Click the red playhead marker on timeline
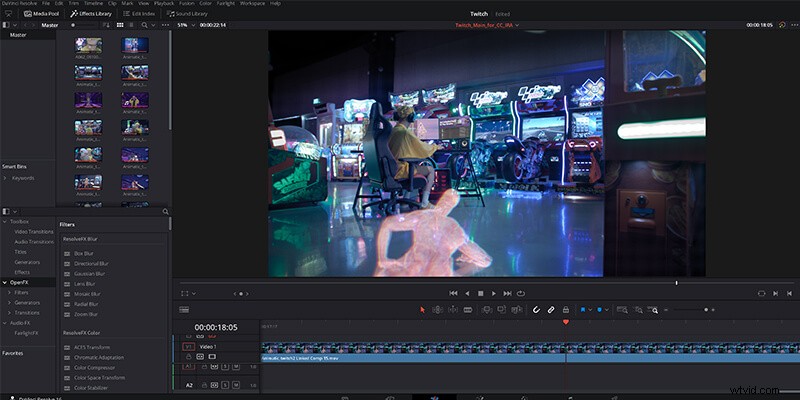The width and height of the screenshot is (800, 400). coord(565,322)
